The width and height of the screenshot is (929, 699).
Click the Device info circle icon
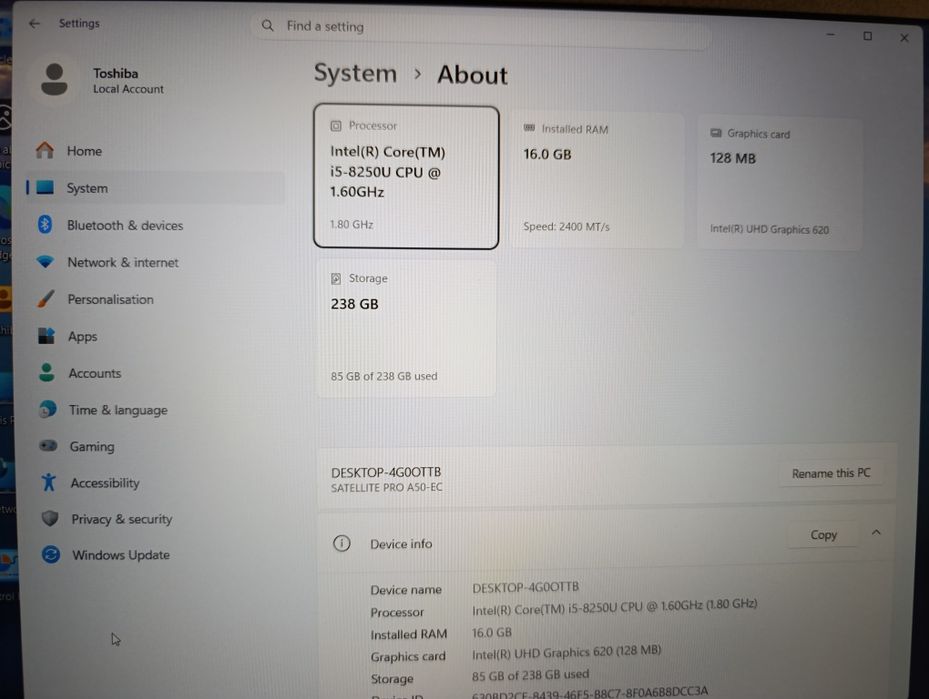(341, 543)
